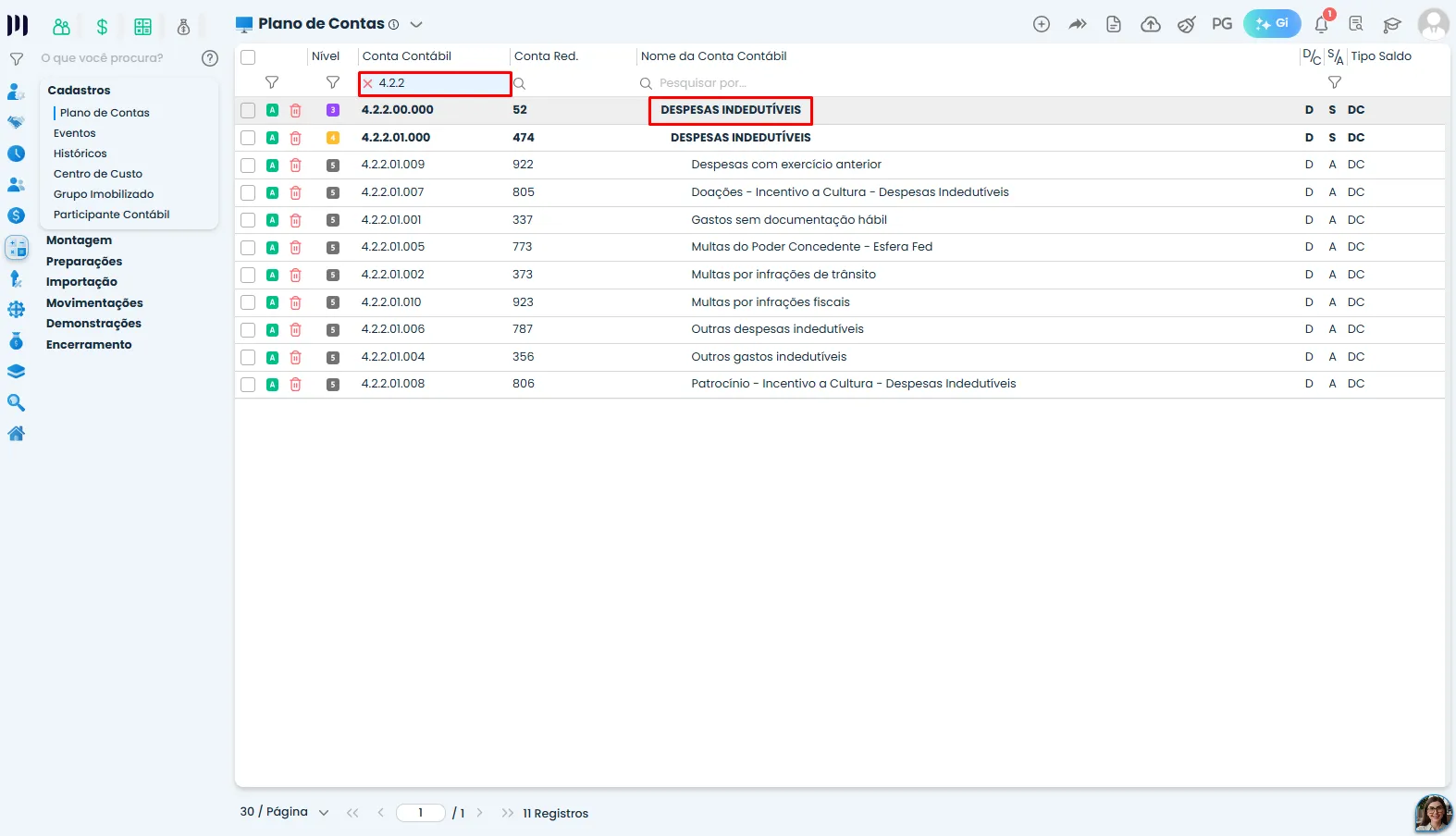Screen dimensions: 1456x836
Task: Open the Nível column filter funnel
Action: [333, 83]
